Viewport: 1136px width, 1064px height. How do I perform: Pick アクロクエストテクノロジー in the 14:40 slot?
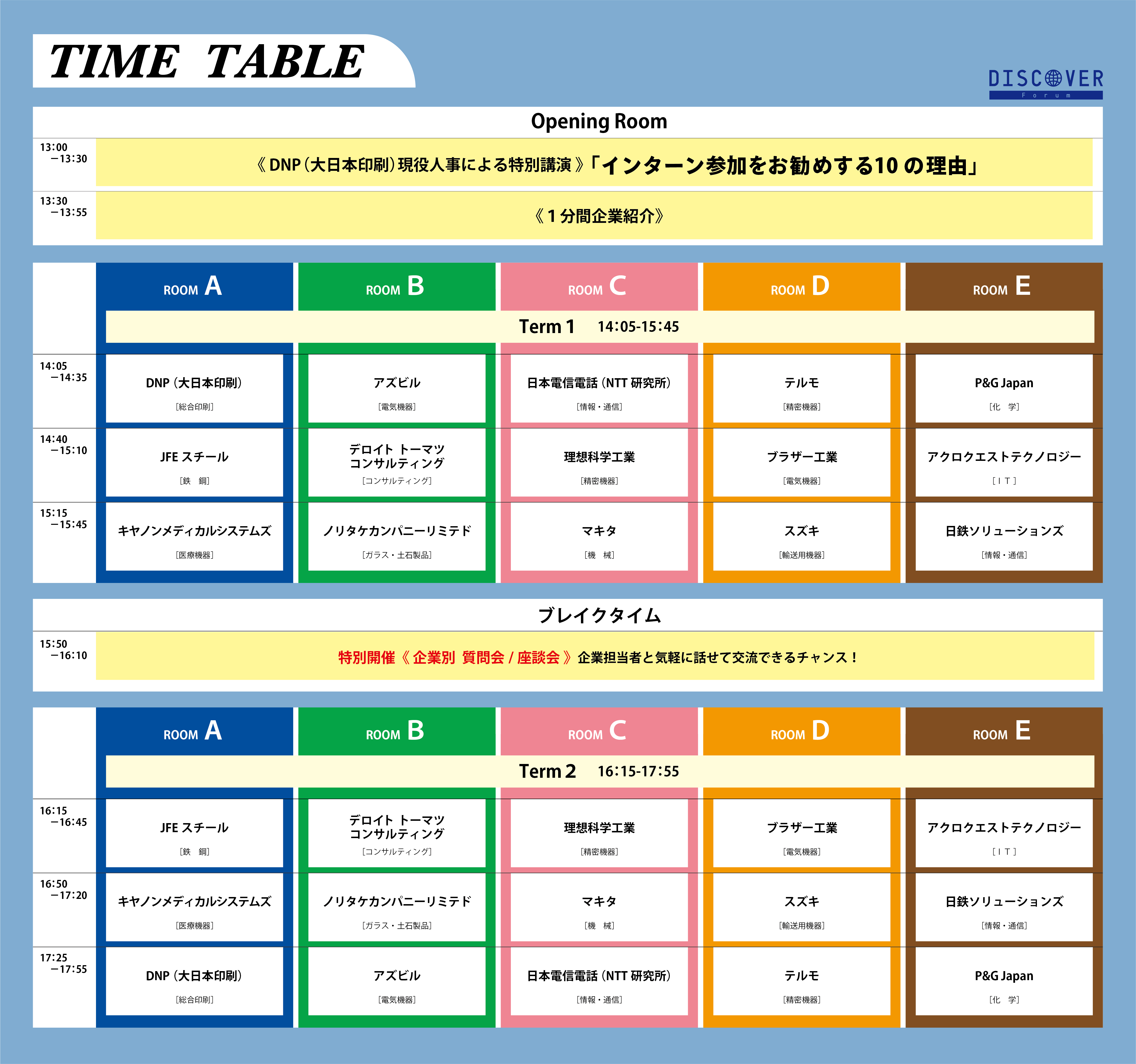tap(1004, 463)
